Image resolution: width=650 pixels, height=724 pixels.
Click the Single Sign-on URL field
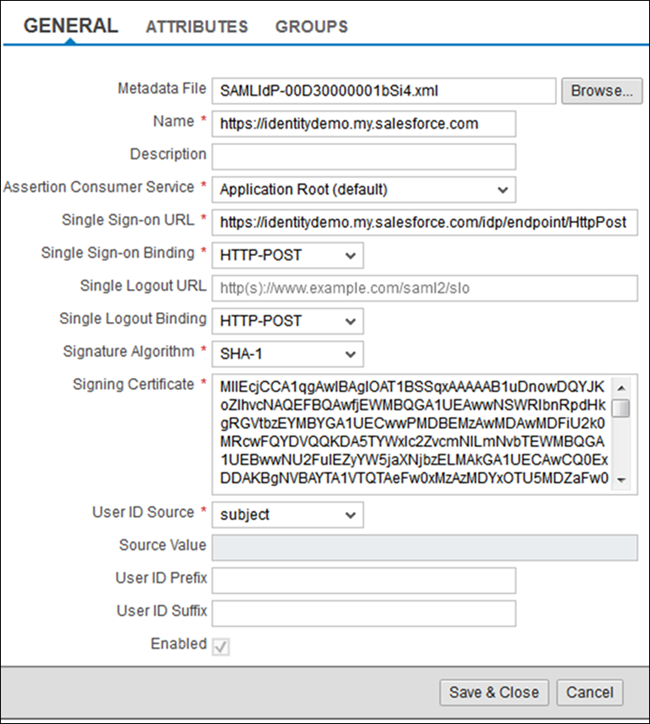point(425,223)
